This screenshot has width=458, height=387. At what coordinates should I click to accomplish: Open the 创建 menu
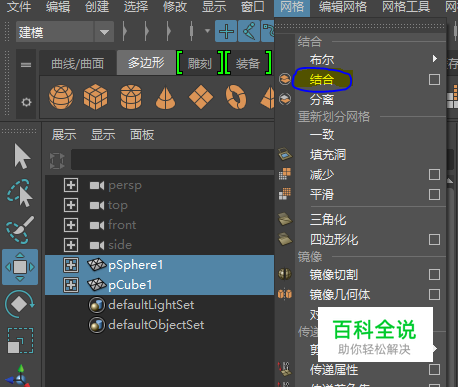click(97, 7)
